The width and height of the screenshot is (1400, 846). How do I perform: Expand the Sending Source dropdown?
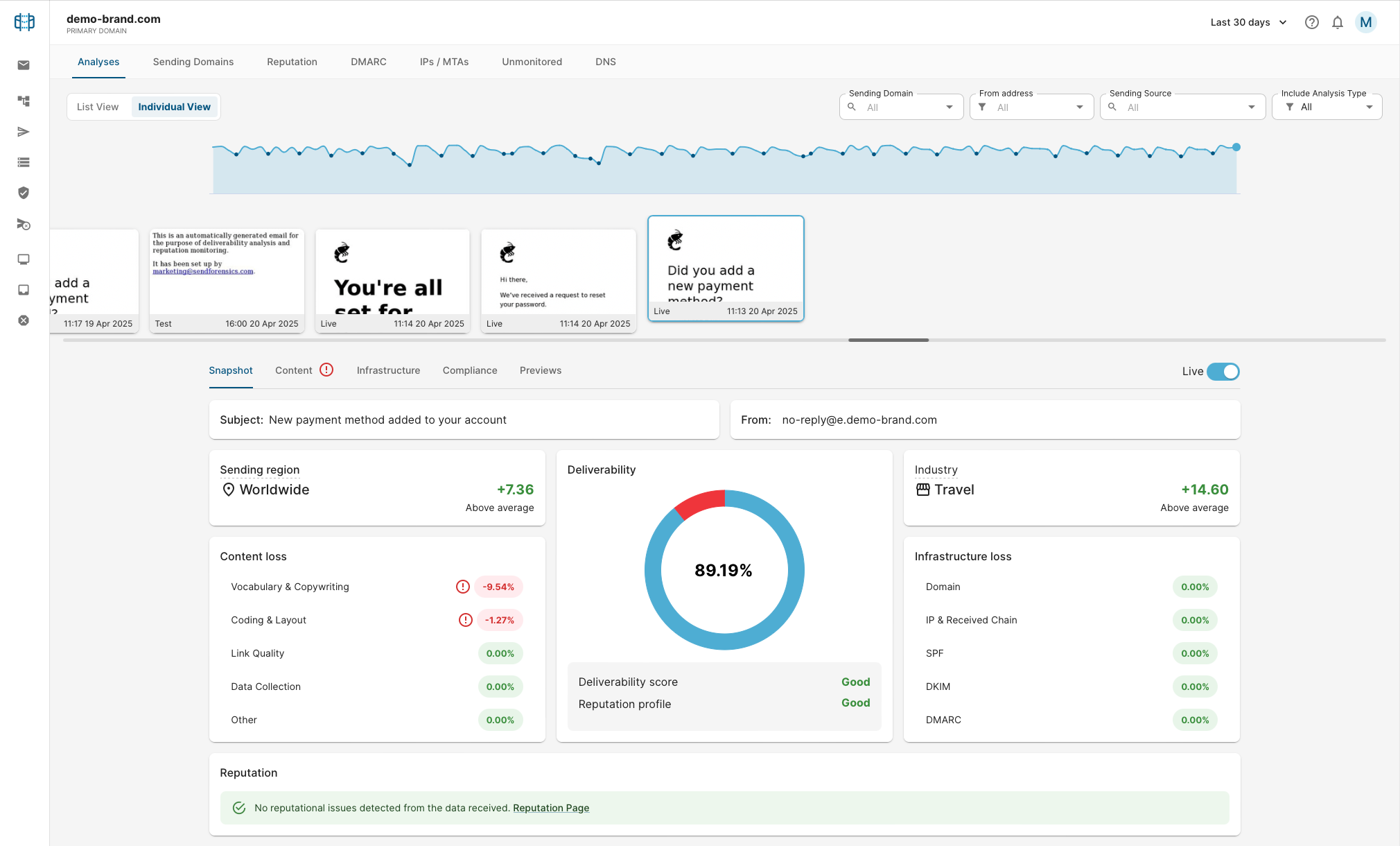click(x=1252, y=107)
